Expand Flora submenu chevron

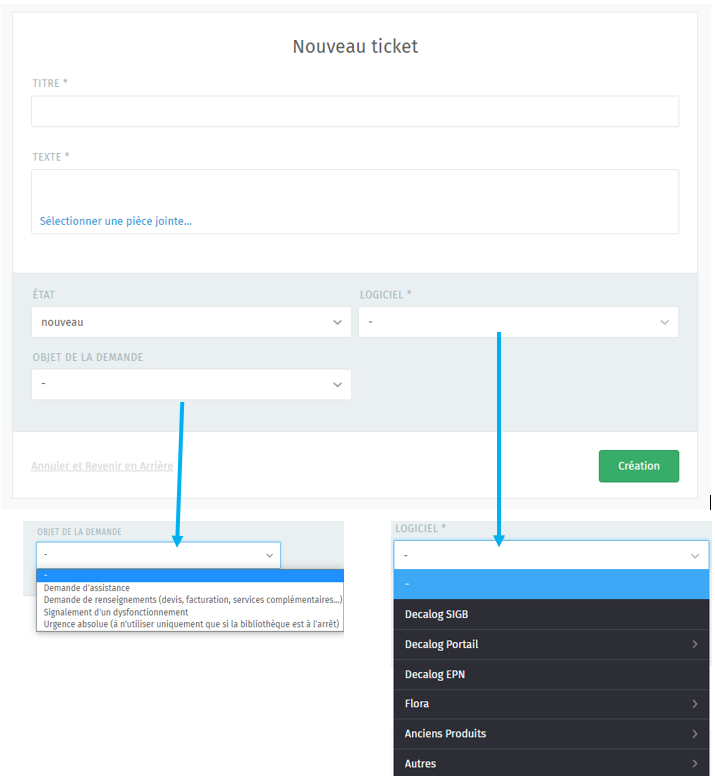[x=695, y=704]
